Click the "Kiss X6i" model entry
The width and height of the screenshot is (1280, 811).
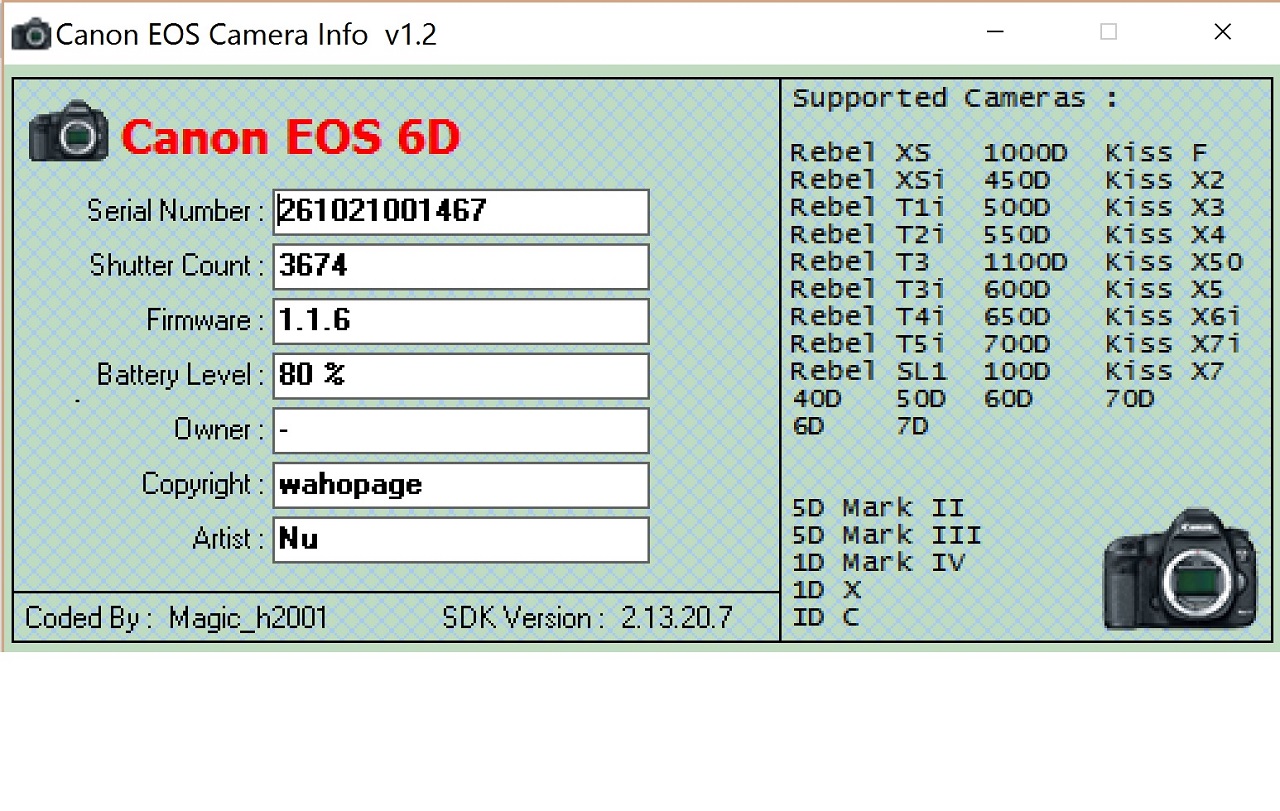[1174, 317]
